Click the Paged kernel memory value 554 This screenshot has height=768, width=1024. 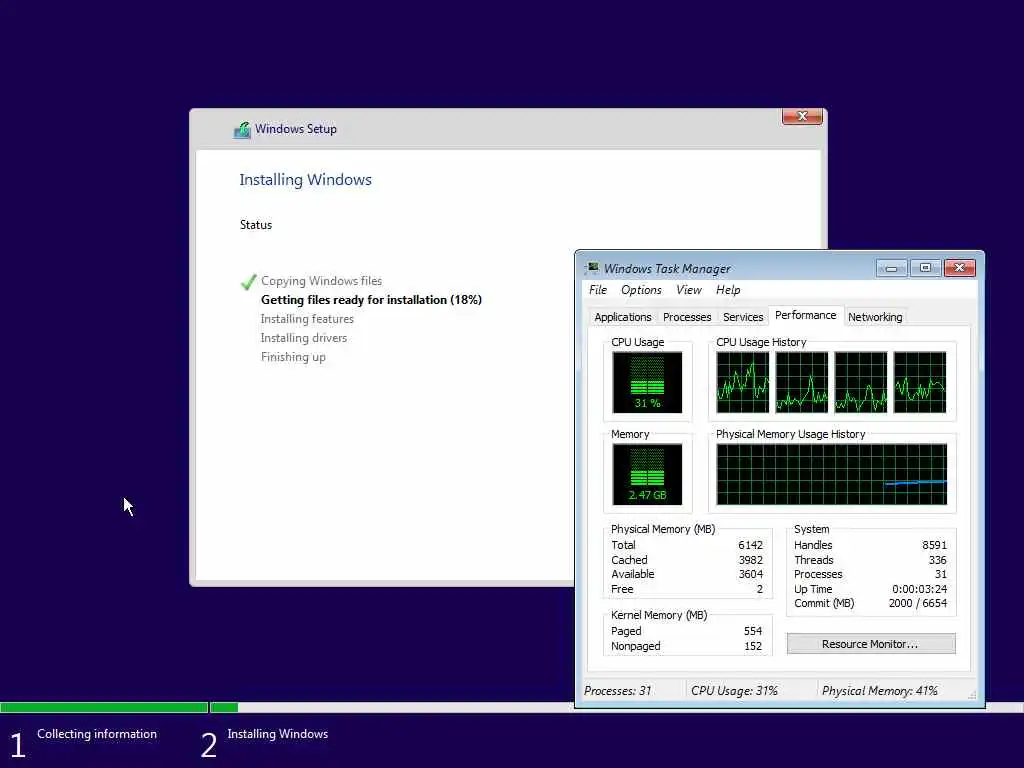point(753,632)
